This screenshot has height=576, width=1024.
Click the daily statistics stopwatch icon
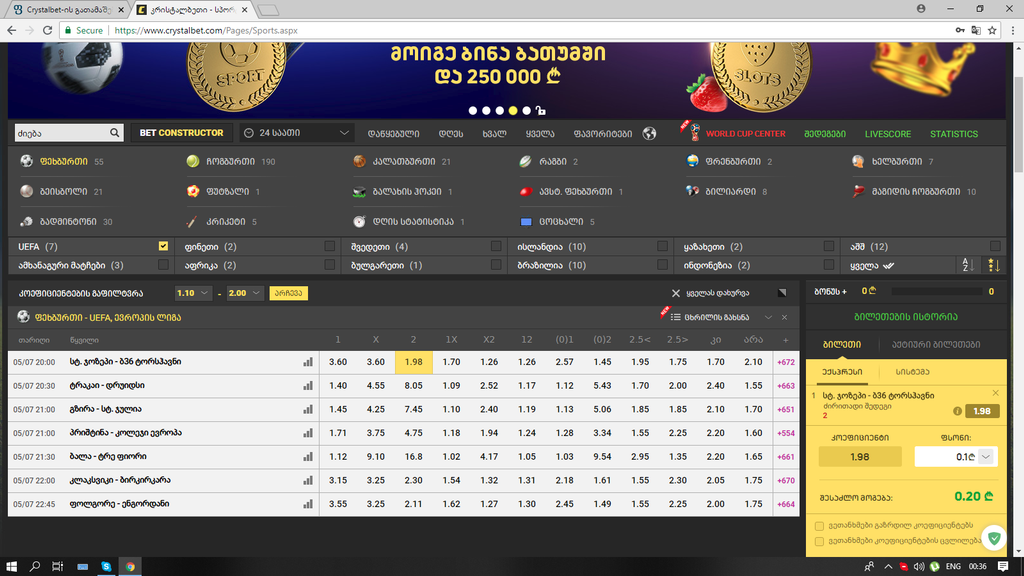[x=359, y=221]
